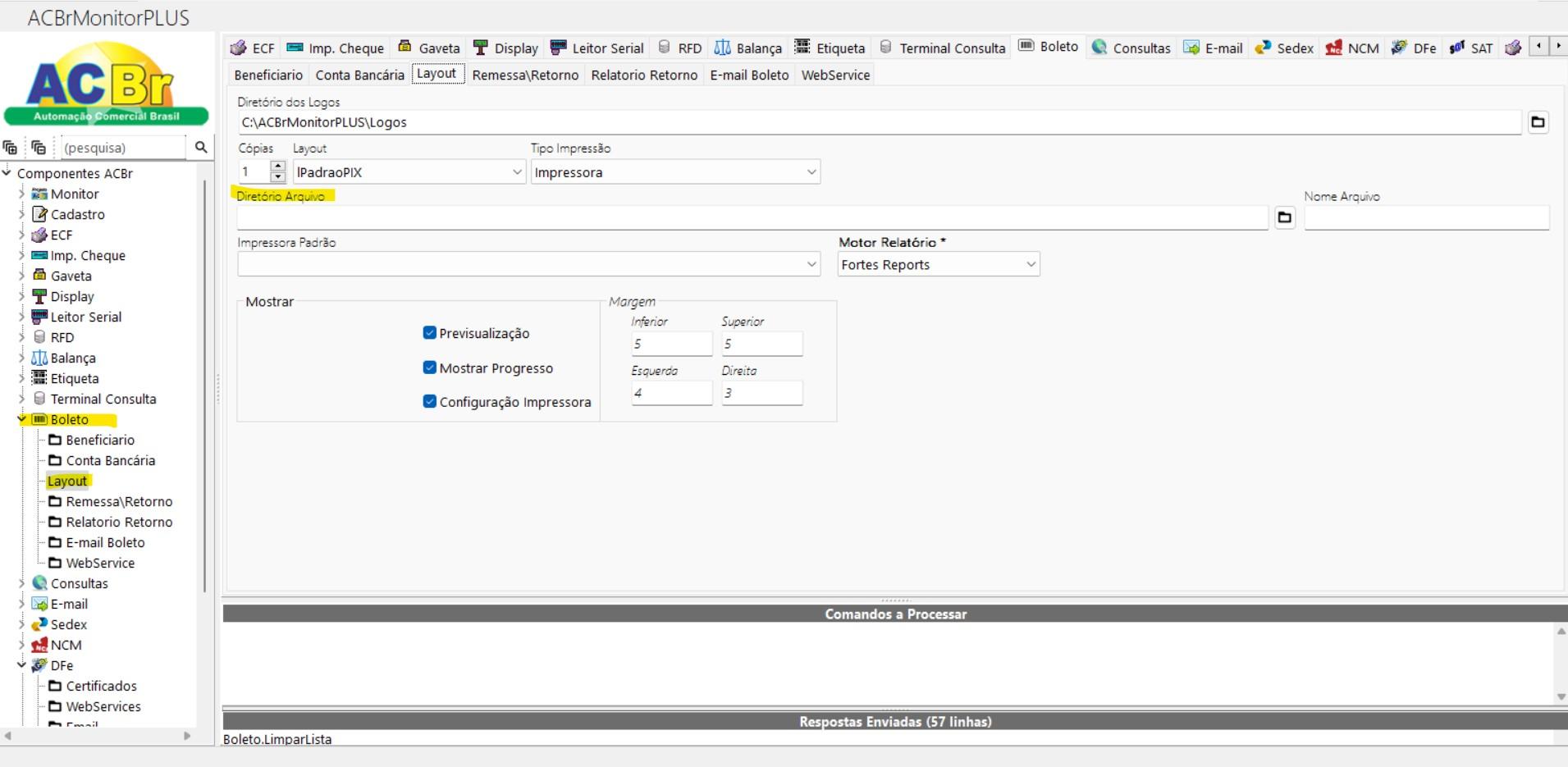Click the Margem Superior field

click(x=761, y=344)
